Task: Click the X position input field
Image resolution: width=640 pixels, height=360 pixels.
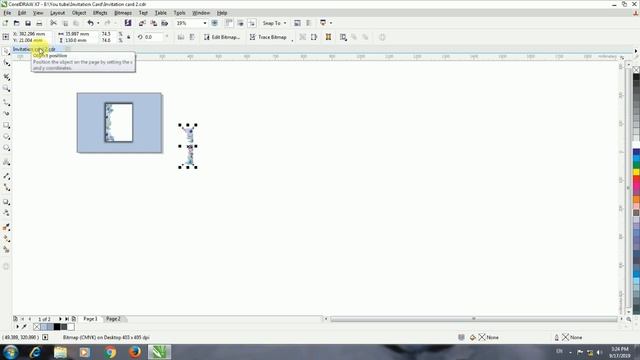Action: point(32,34)
